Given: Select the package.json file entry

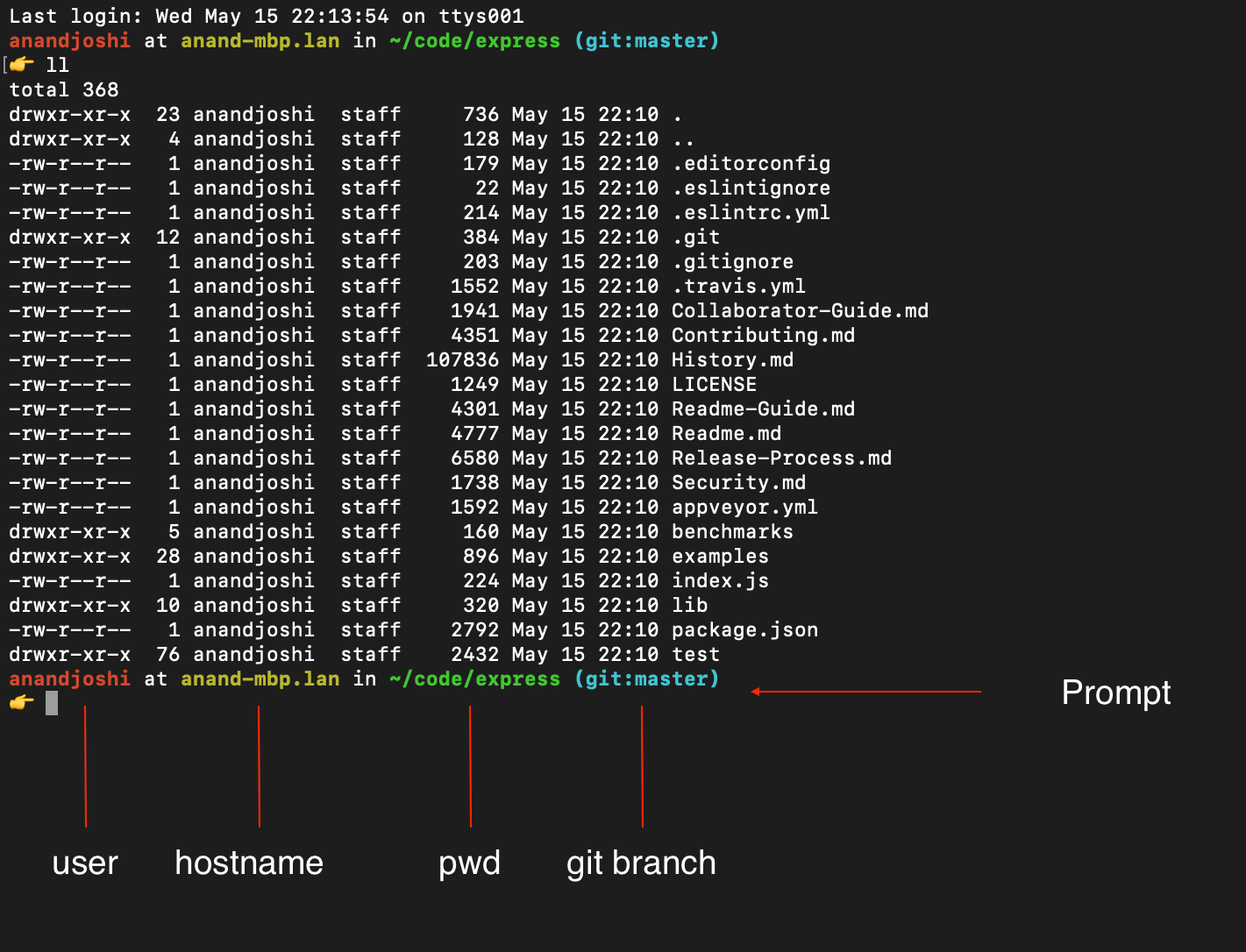Looking at the screenshot, I should coord(744,629).
